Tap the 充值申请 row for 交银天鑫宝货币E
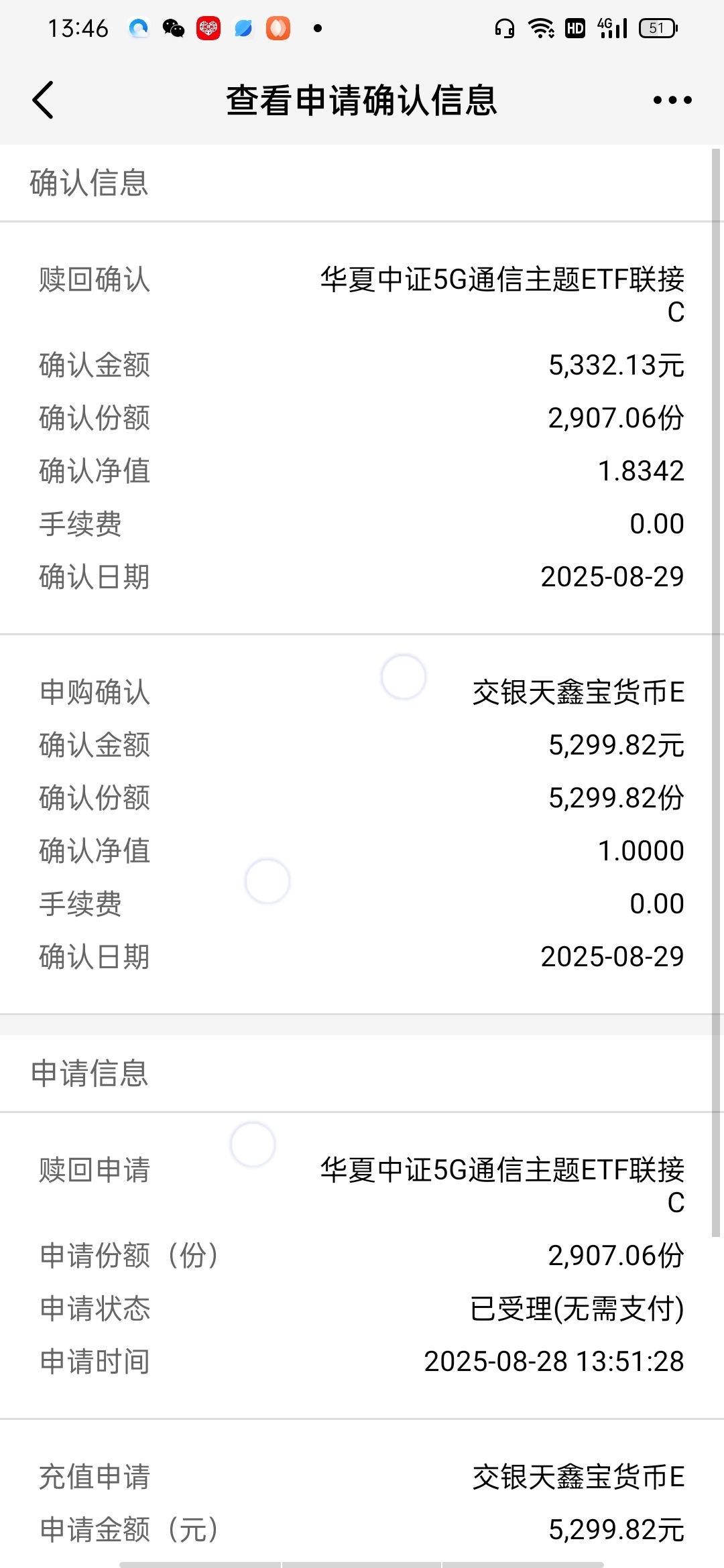724x1568 pixels. pyautogui.click(x=362, y=1477)
